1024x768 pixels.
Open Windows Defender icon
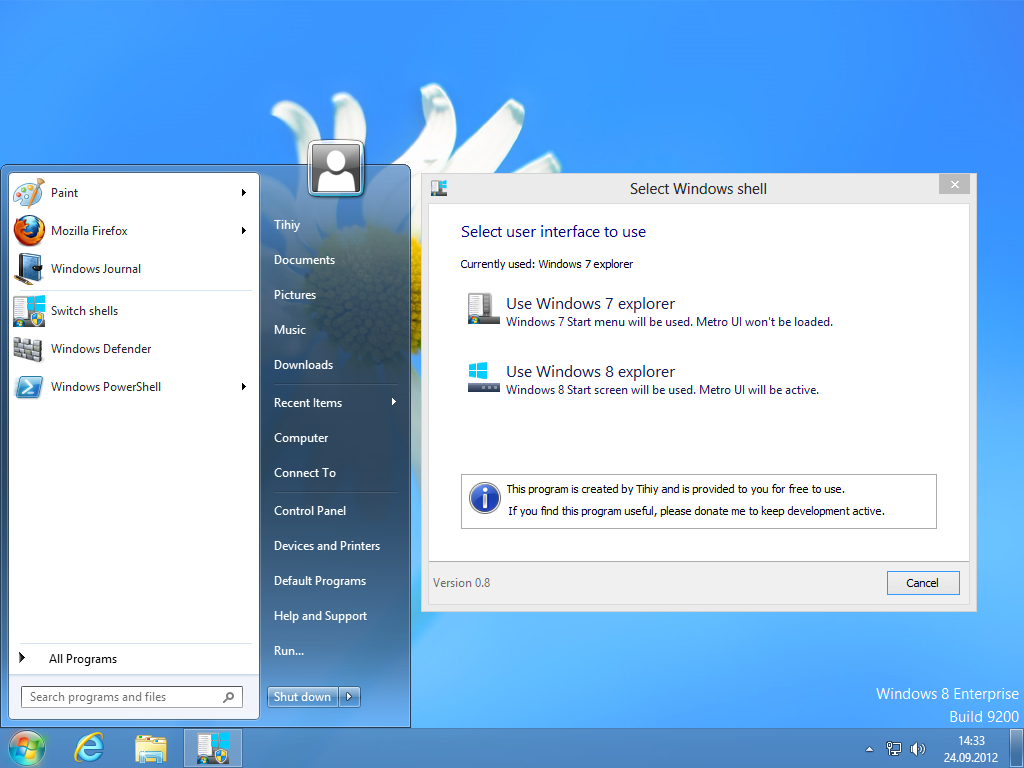click(x=29, y=349)
